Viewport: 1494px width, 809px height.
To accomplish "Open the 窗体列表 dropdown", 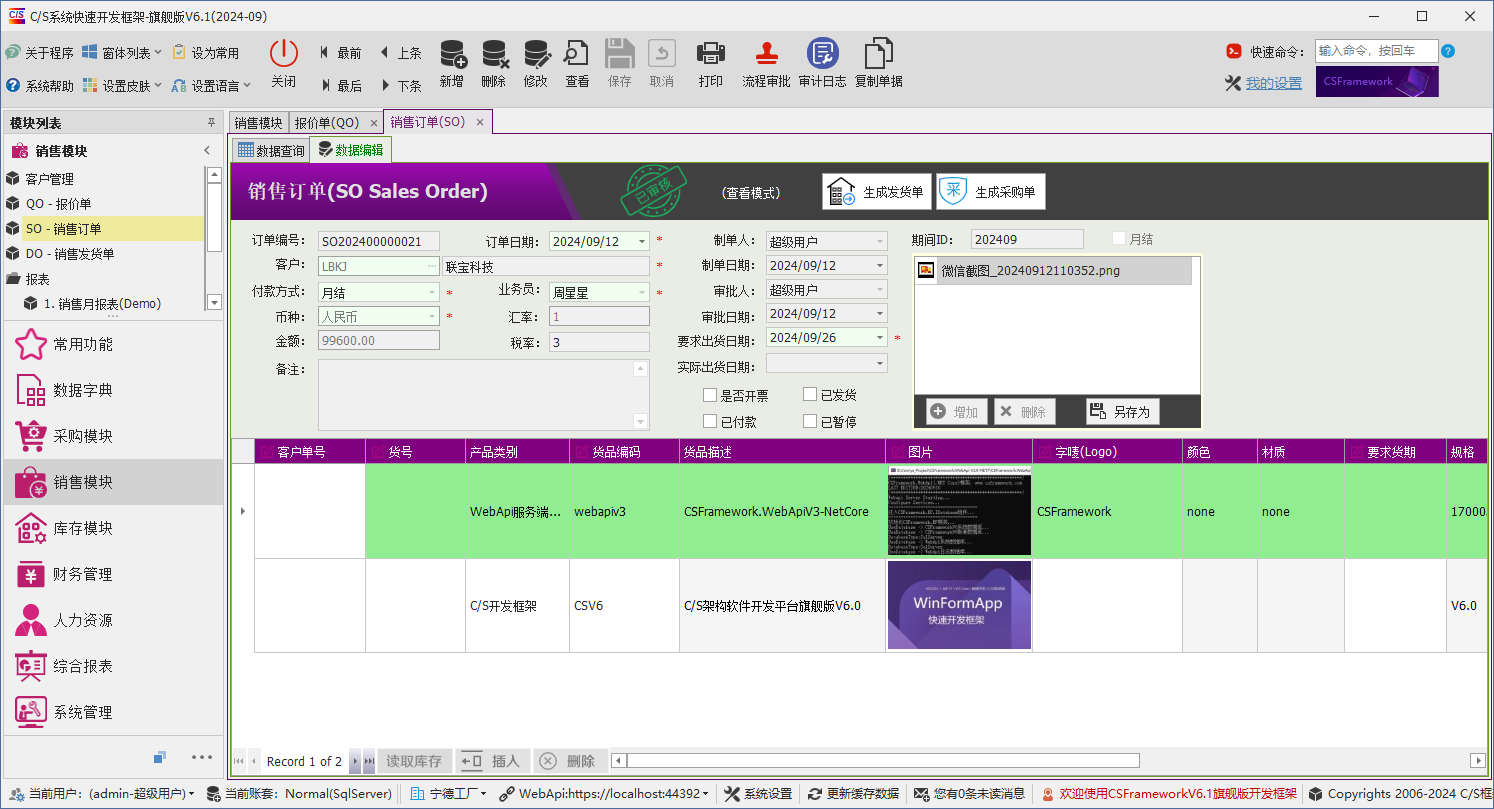I will [122, 53].
